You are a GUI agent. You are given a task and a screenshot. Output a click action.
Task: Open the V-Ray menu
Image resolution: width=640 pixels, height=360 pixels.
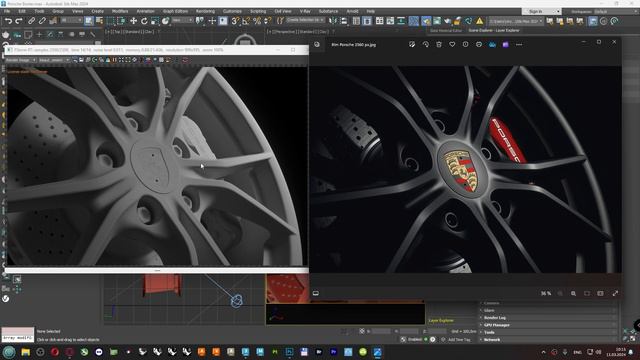(305, 11)
